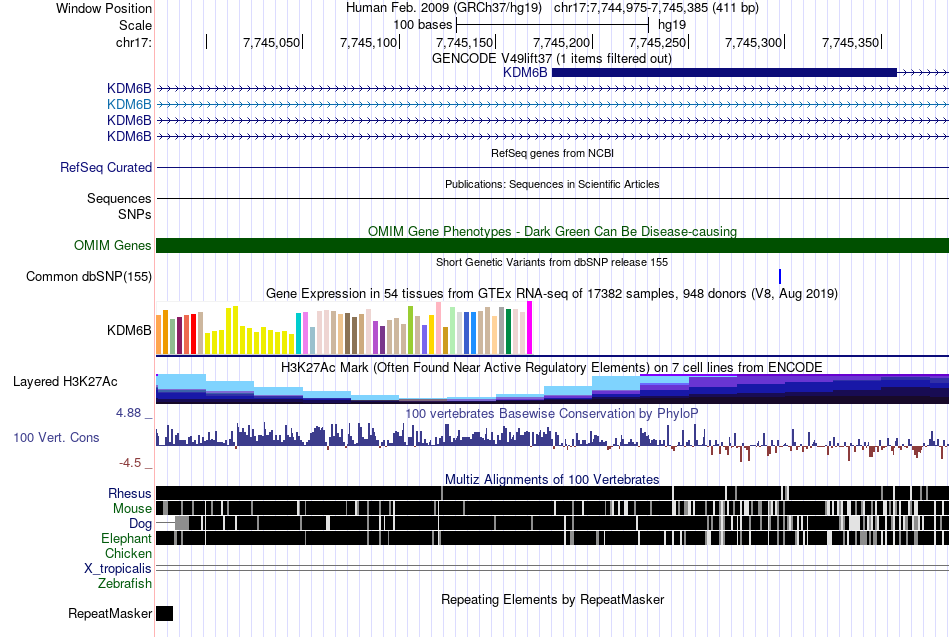The height and width of the screenshot is (637, 950).
Task: Click 'Repeating Elements by RepeatMasker' title
Action: tap(552, 599)
